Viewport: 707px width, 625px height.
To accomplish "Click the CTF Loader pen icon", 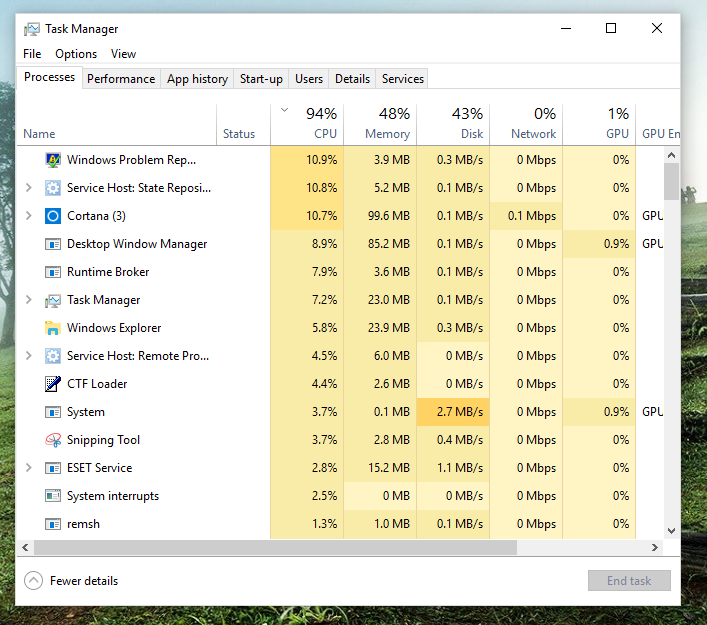I will 53,384.
